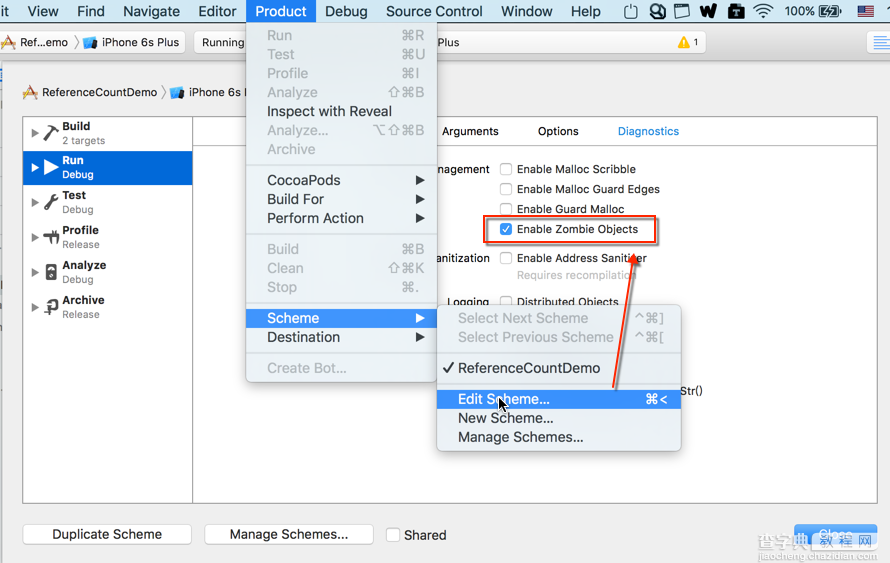Click the Run play icon in scheme list

51,167
